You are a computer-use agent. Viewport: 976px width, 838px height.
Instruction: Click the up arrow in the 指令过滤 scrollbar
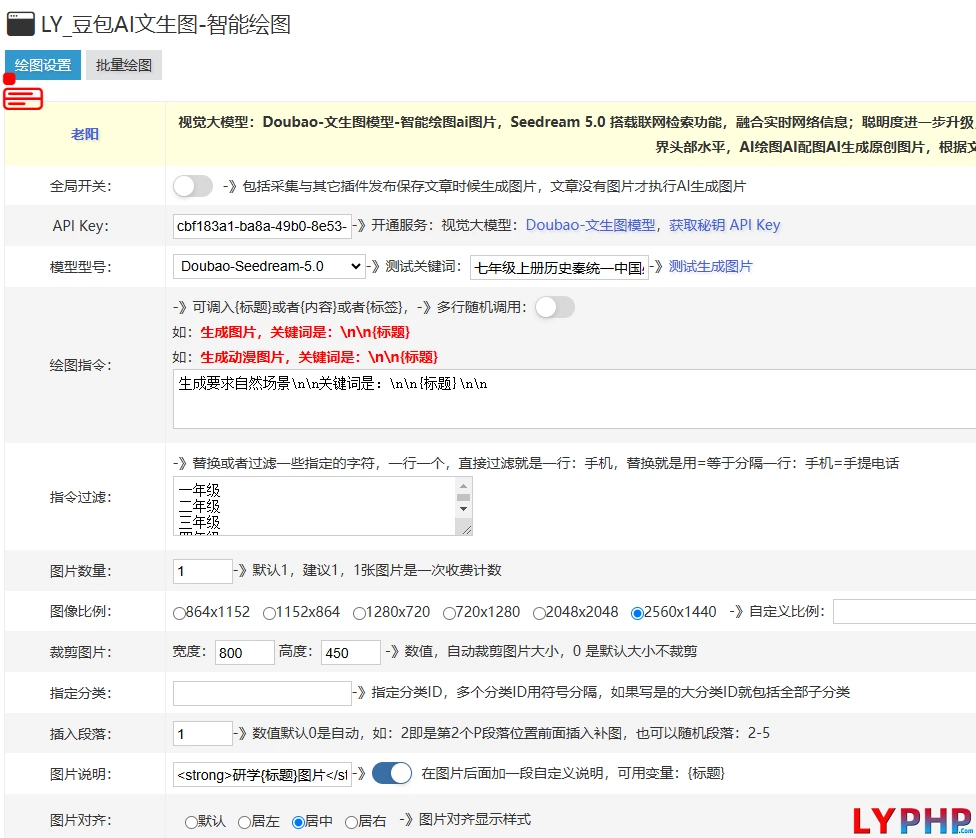click(463, 485)
